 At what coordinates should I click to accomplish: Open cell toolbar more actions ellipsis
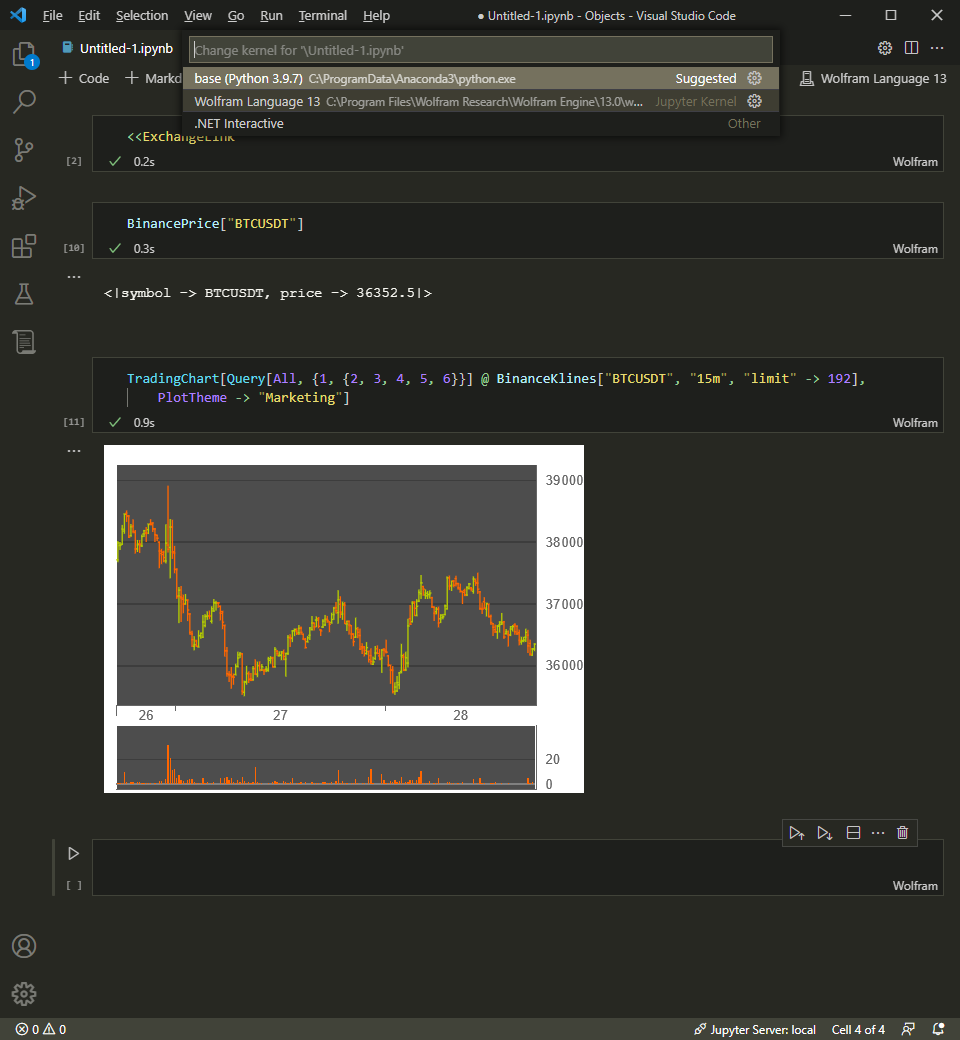point(878,833)
